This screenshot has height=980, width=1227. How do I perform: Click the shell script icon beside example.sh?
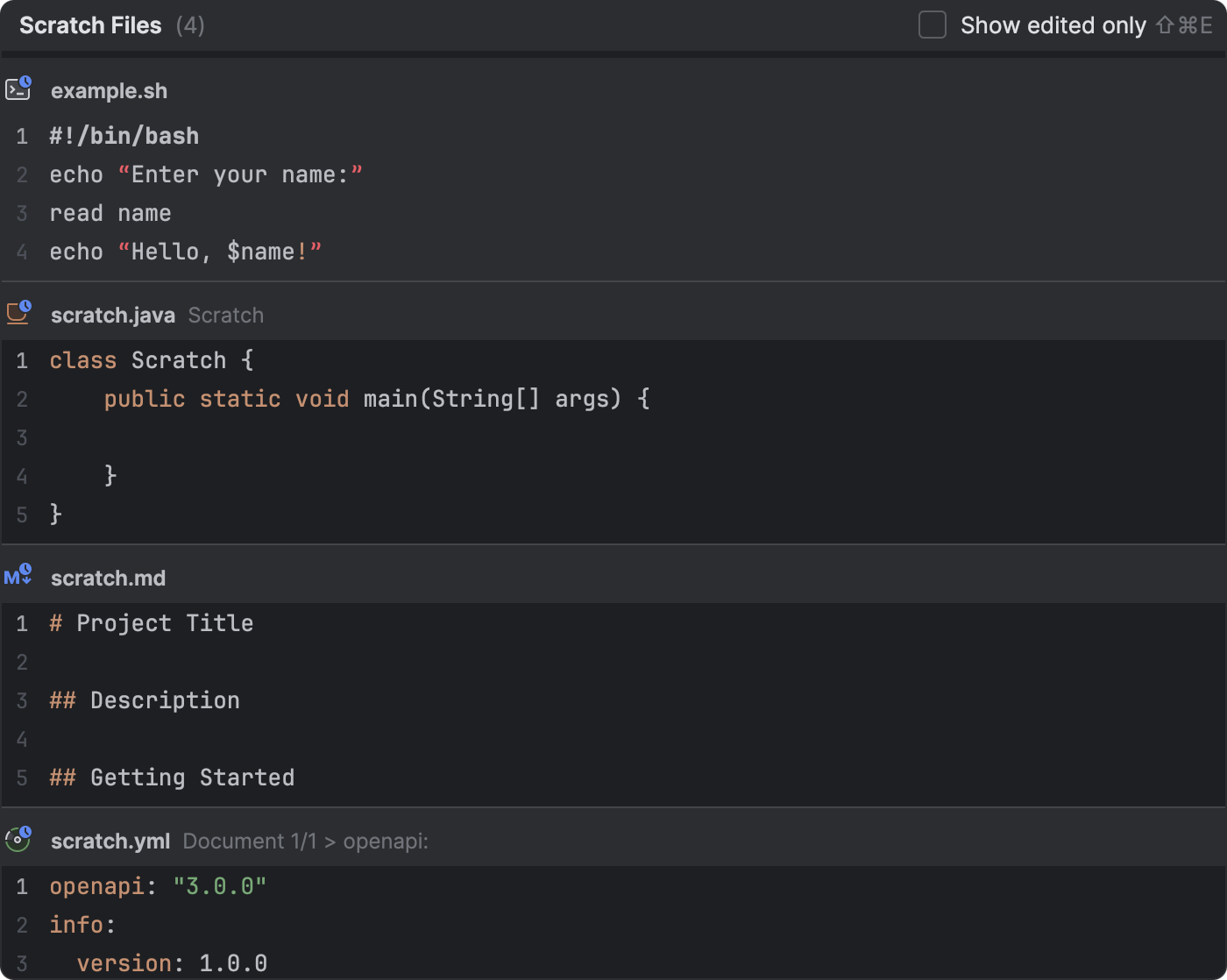[18, 89]
